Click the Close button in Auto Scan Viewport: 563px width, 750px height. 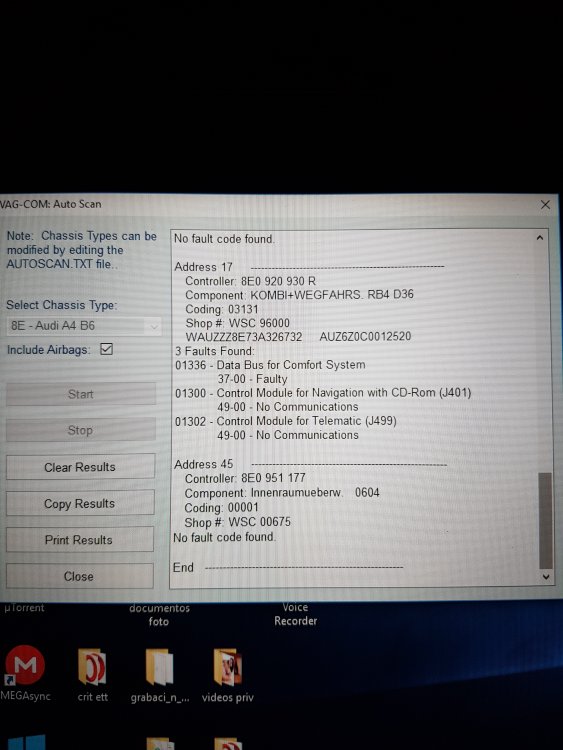(x=79, y=576)
